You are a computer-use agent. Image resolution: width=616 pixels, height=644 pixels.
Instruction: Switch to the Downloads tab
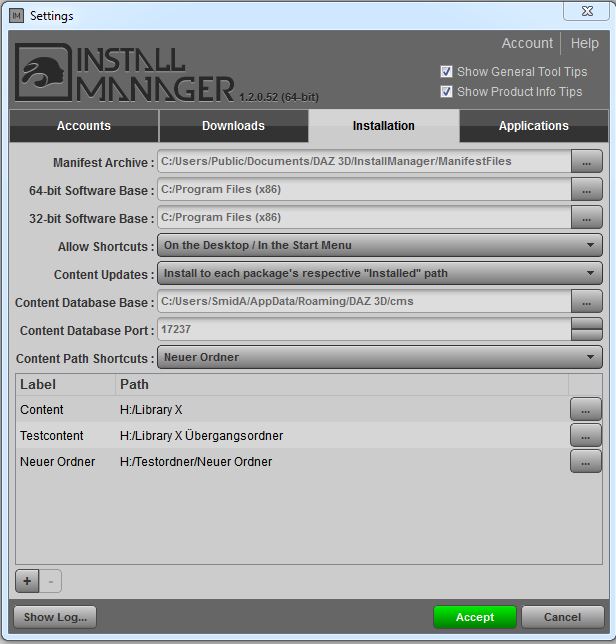click(233, 126)
